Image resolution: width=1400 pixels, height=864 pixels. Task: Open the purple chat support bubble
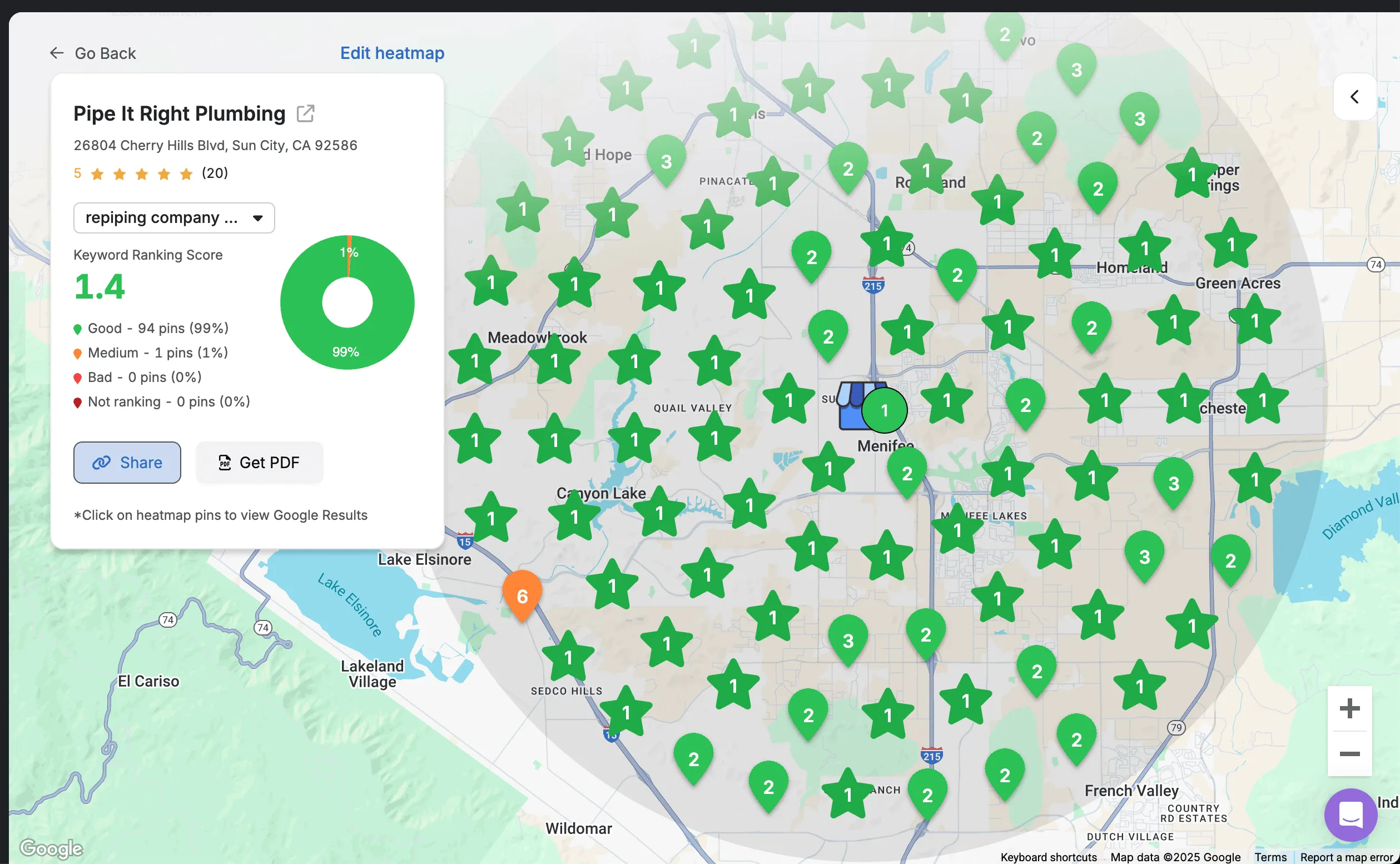[x=1351, y=815]
